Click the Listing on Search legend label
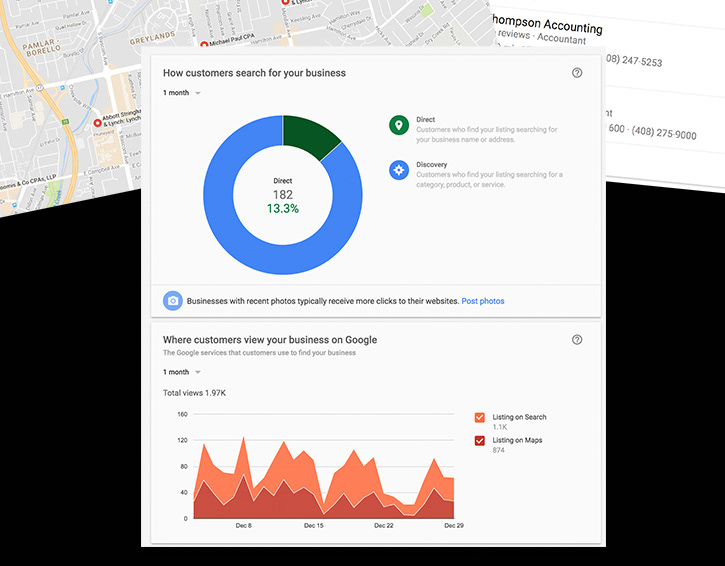Viewport: 725px width, 566px height. pyautogui.click(x=519, y=417)
